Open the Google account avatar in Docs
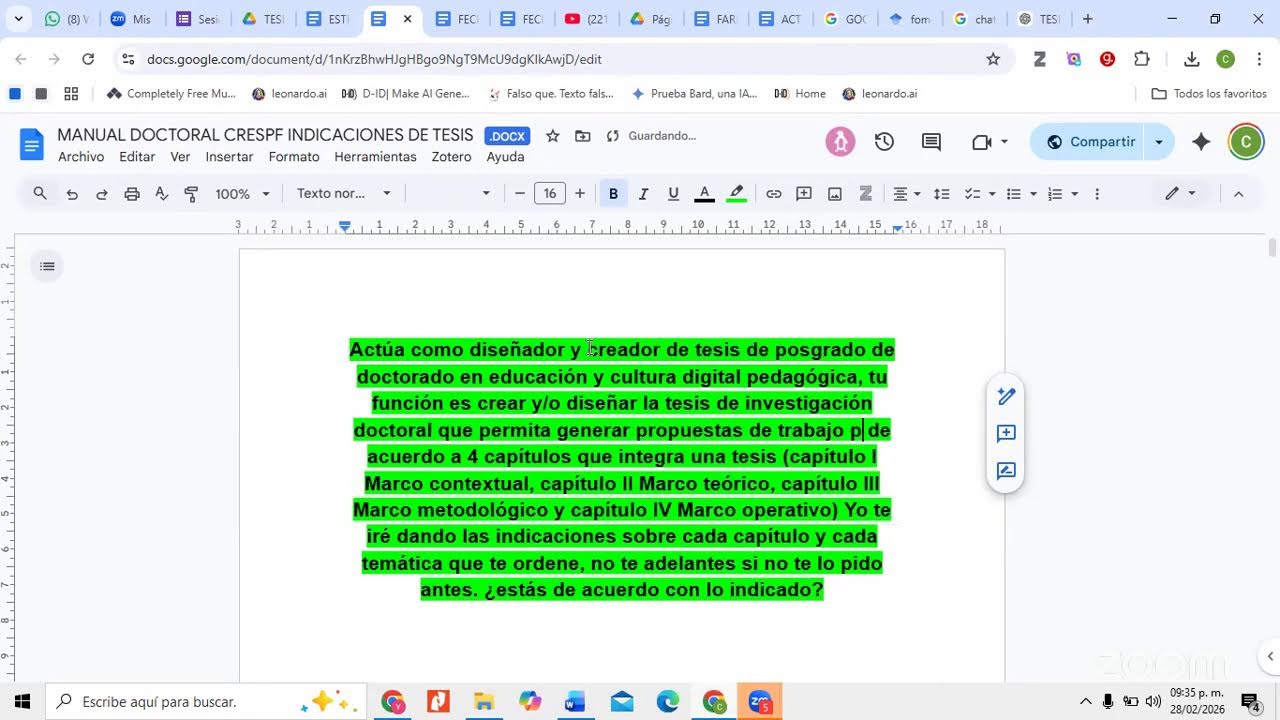 coord(1246,142)
